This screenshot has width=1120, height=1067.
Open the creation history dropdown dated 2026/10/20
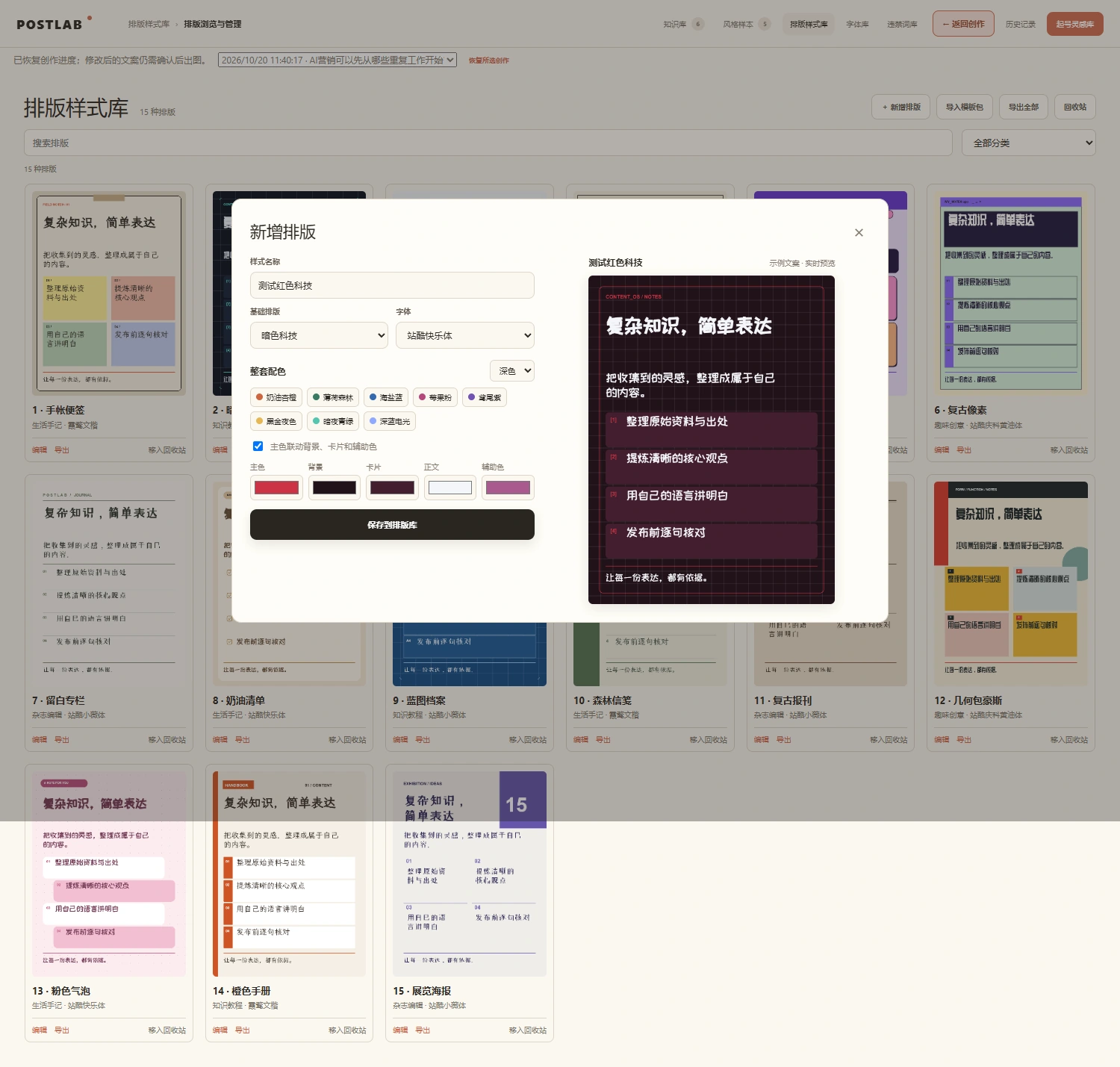337,60
